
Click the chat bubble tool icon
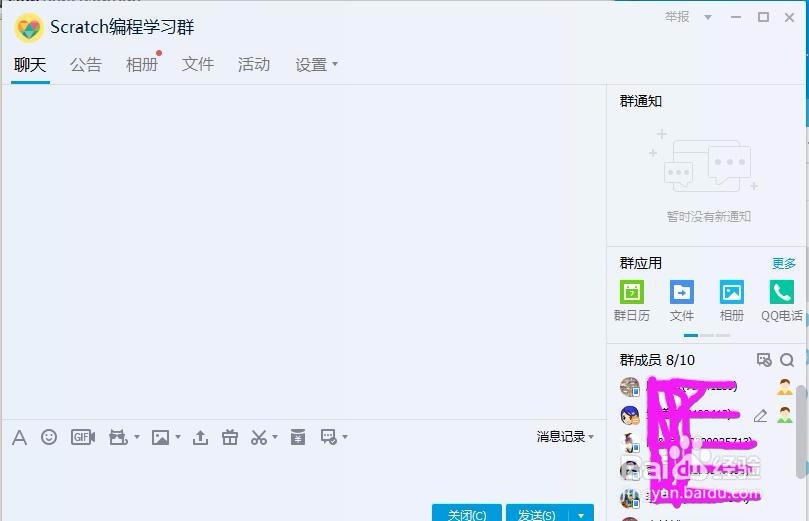point(329,437)
